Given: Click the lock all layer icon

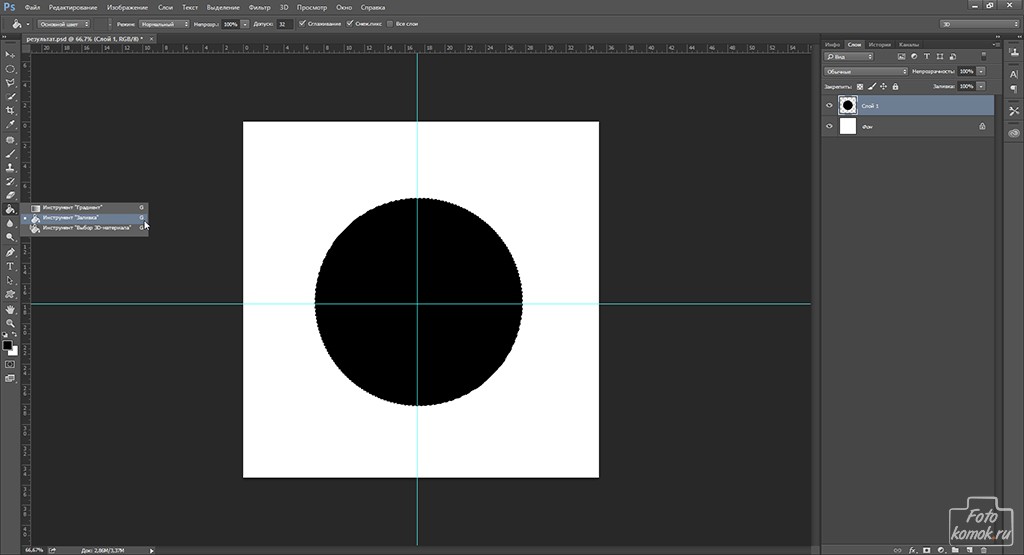Looking at the screenshot, I should coord(897,87).
